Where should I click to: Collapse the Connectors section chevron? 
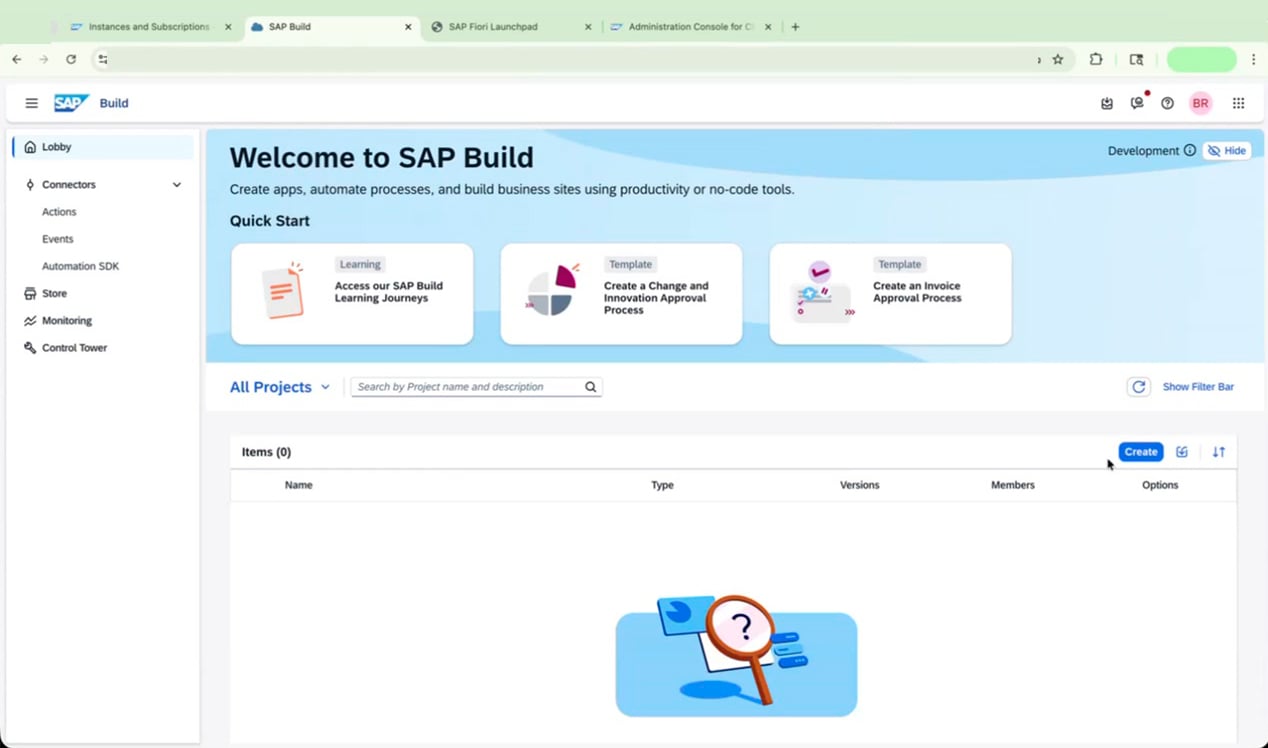pos(177,185)
